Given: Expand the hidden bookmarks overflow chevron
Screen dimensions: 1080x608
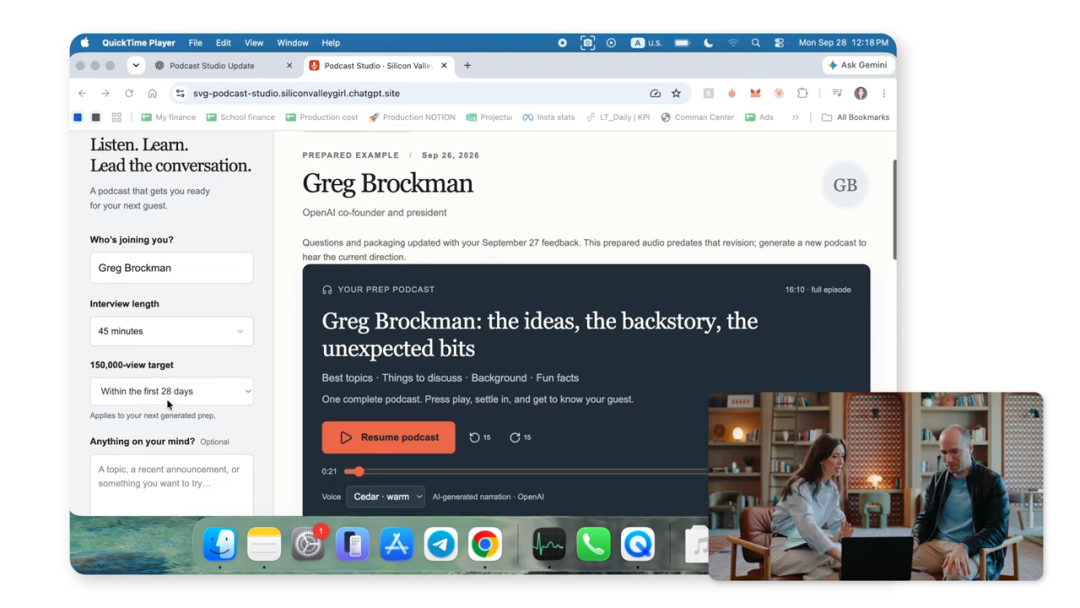Looking at the screenshot, I should (x=796, y=117).
